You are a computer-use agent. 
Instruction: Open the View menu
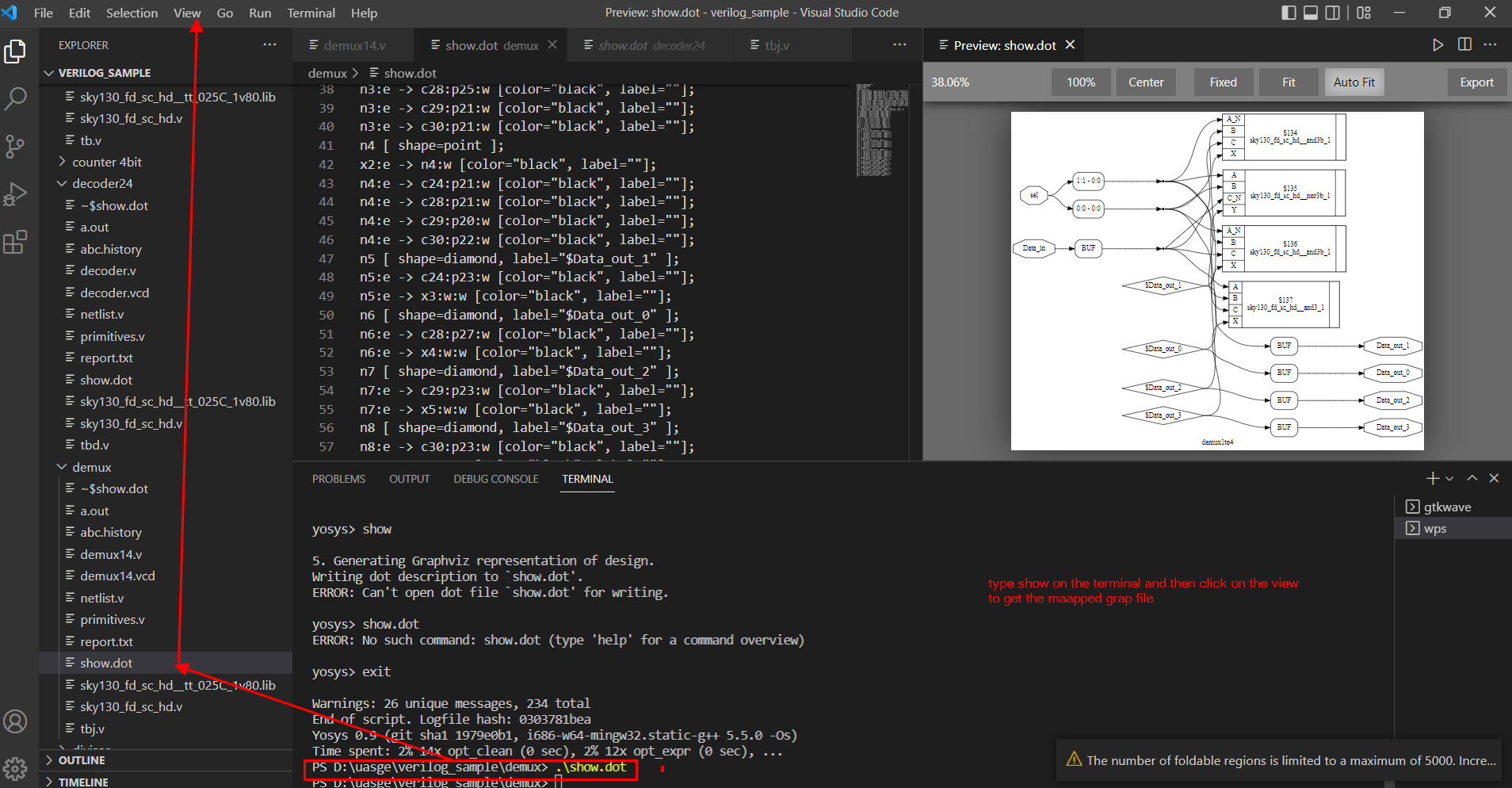pyautogui.click(x=187, y=13)
